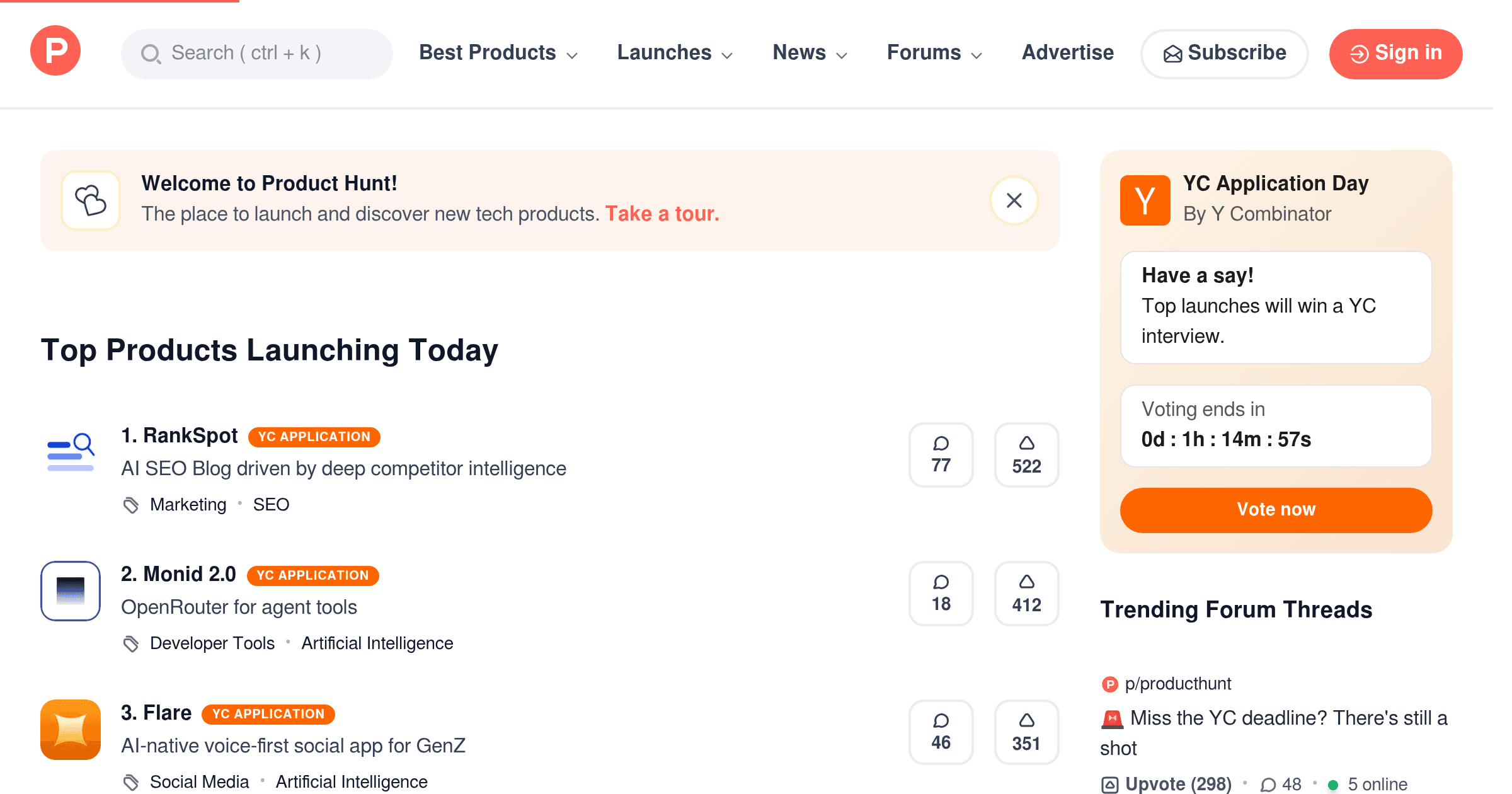Screen dimensions: 1512x794
Task: Click the voting countdown timer
Action: [1226, 439]
